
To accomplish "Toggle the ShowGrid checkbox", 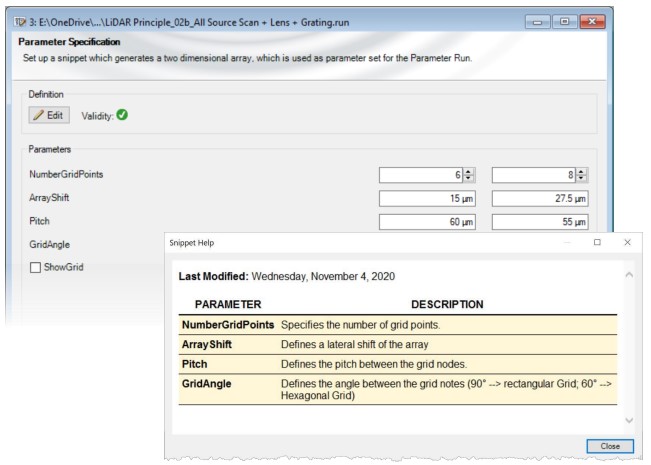I will tap(35, 267).
